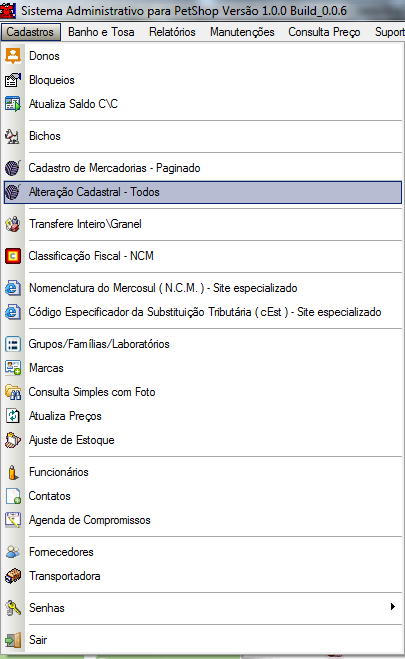Open the Consulta Preço menu
This screenshot has height=659, width=405.
pos(324,32)
